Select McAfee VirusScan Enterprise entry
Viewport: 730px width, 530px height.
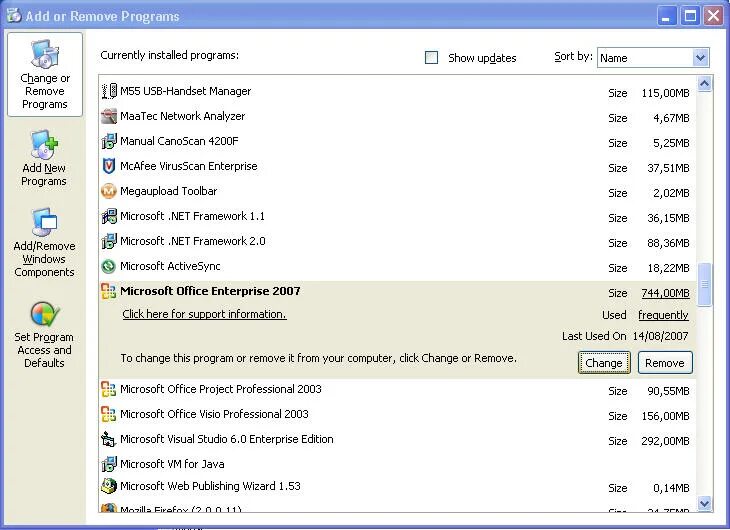tap(398, 166)
